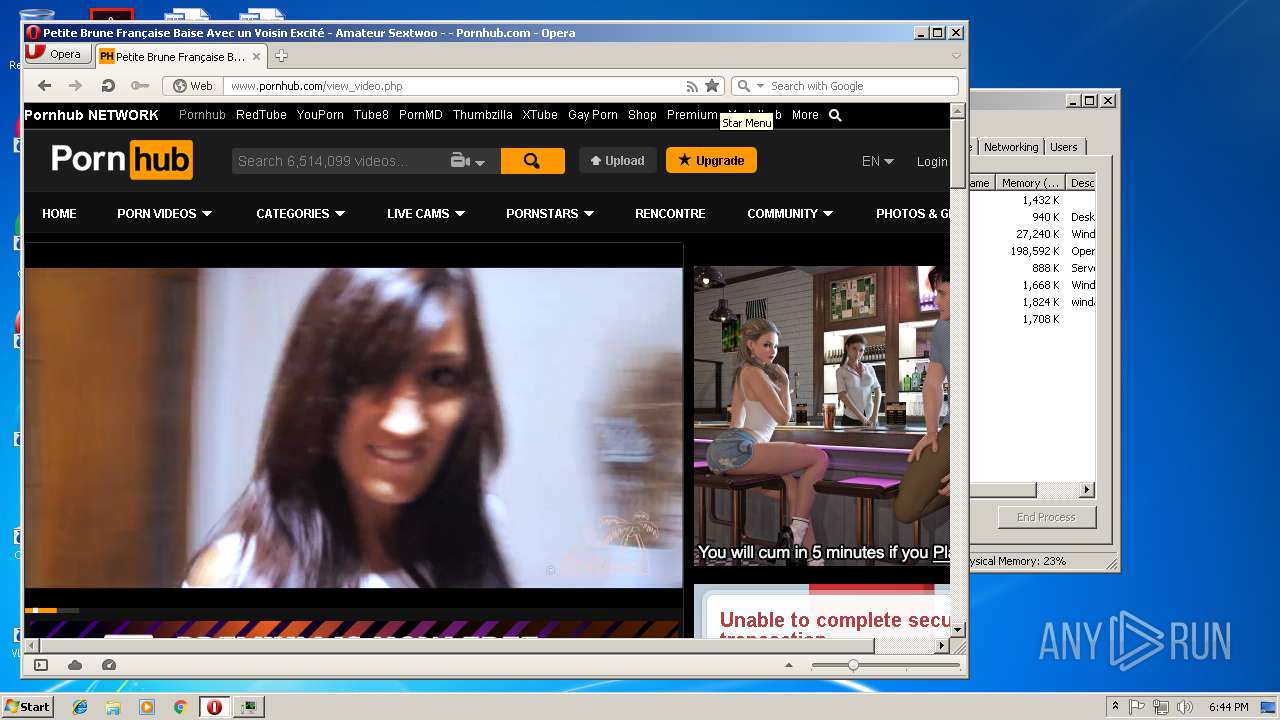
Task: Click the Thumbzilla network link
Action: (482, 115)
